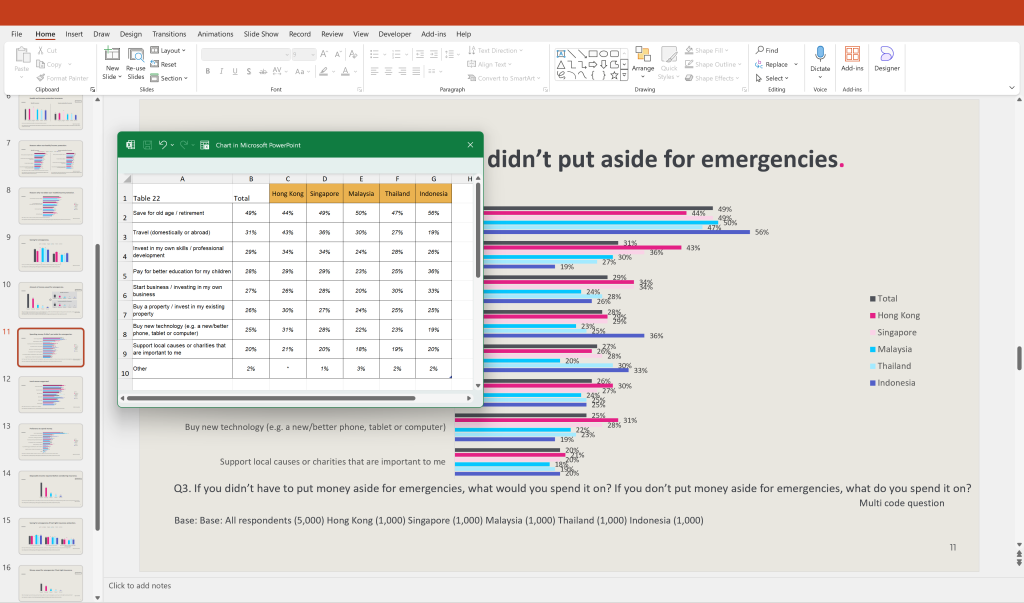
Task: Open Font dialog launcher
Action: (x=359, y=90)
